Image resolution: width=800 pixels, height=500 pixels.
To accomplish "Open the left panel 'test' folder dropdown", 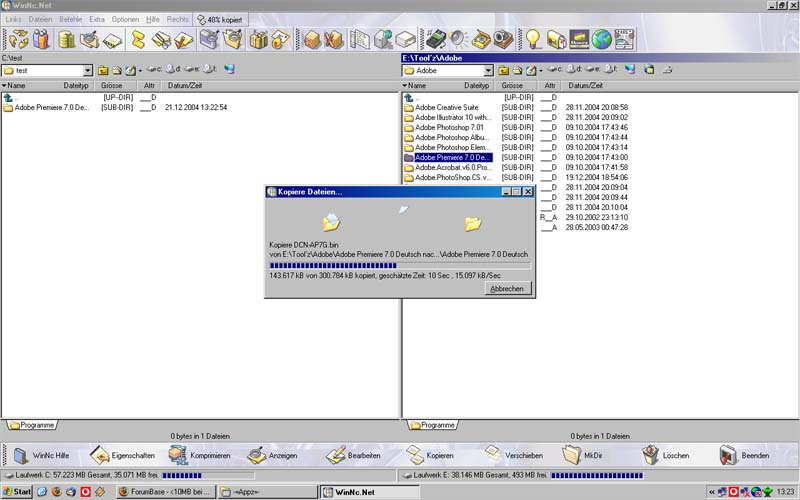I will [x=88, y=70].
